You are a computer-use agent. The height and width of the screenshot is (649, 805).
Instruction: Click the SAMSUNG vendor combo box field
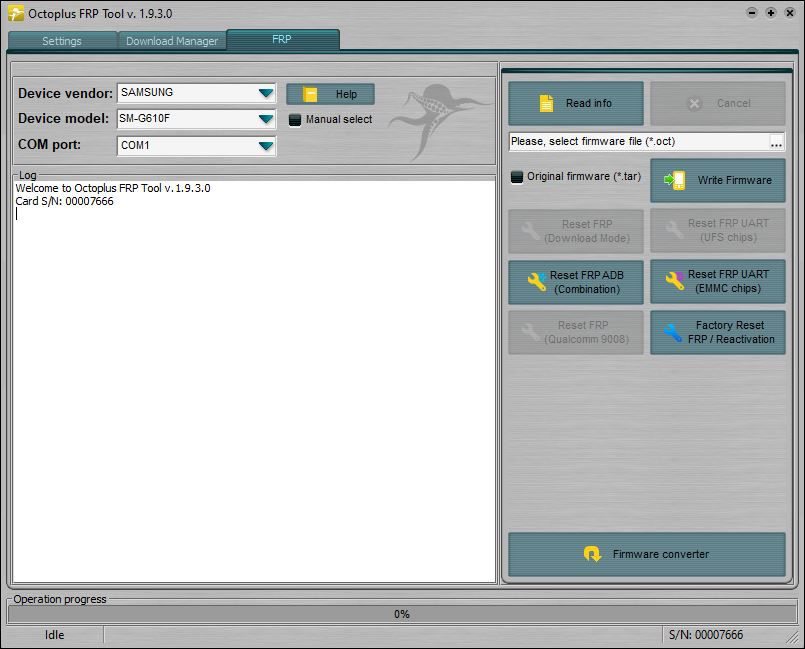click(197, 93)
